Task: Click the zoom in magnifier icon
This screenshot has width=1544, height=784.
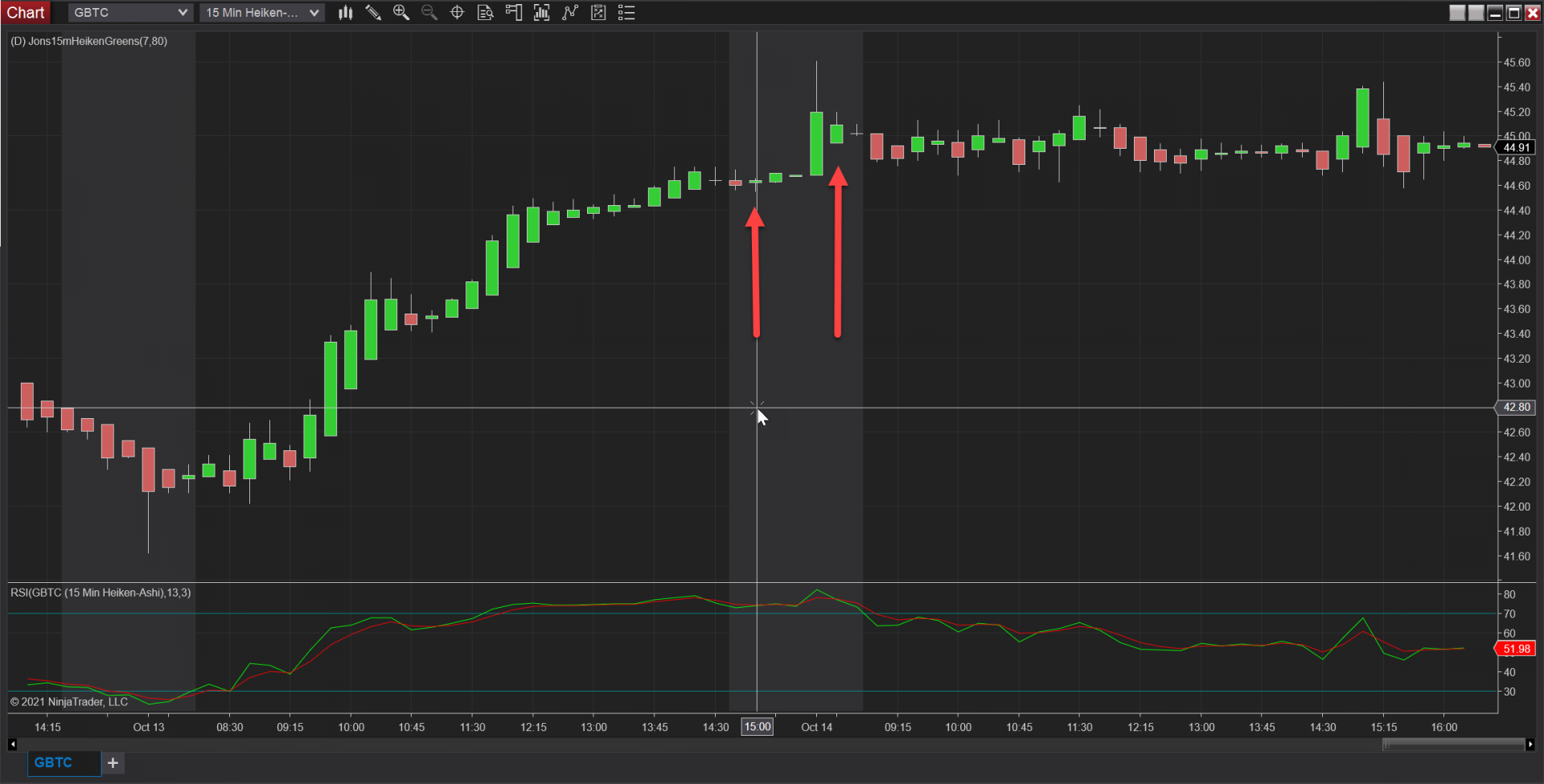Action: [x=401, y=13]
